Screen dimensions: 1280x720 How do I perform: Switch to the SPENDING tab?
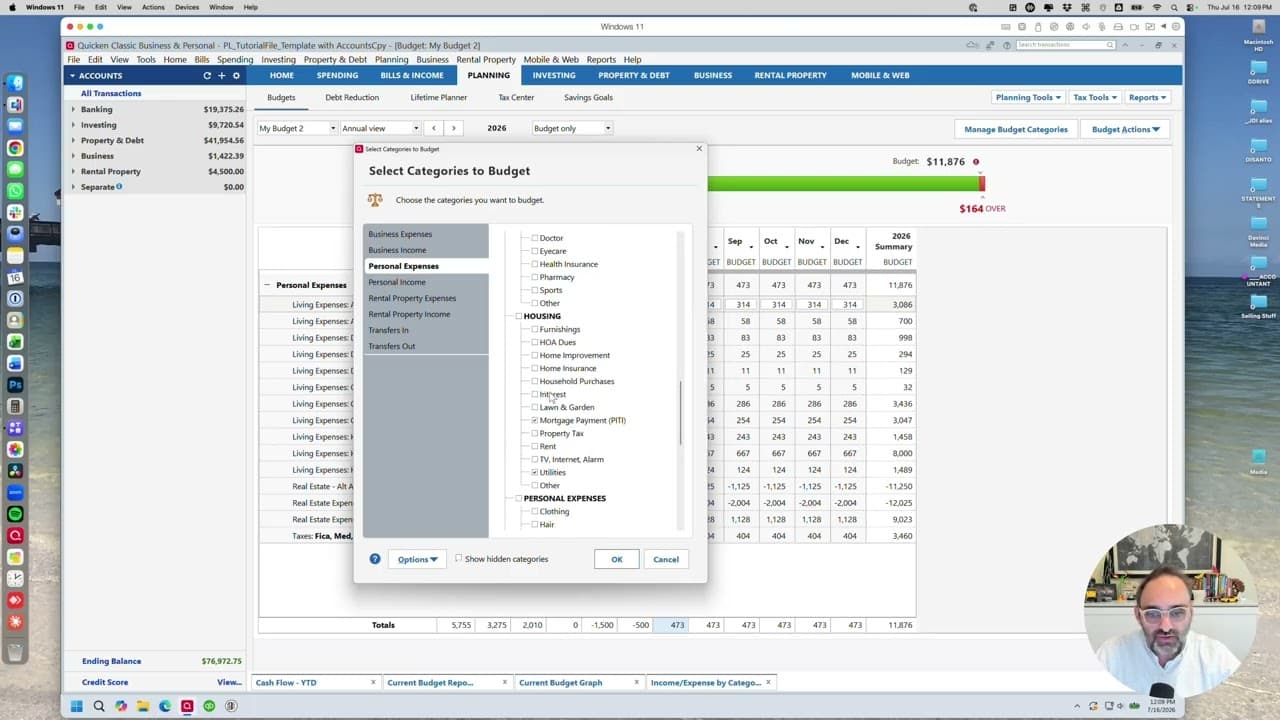337,75
